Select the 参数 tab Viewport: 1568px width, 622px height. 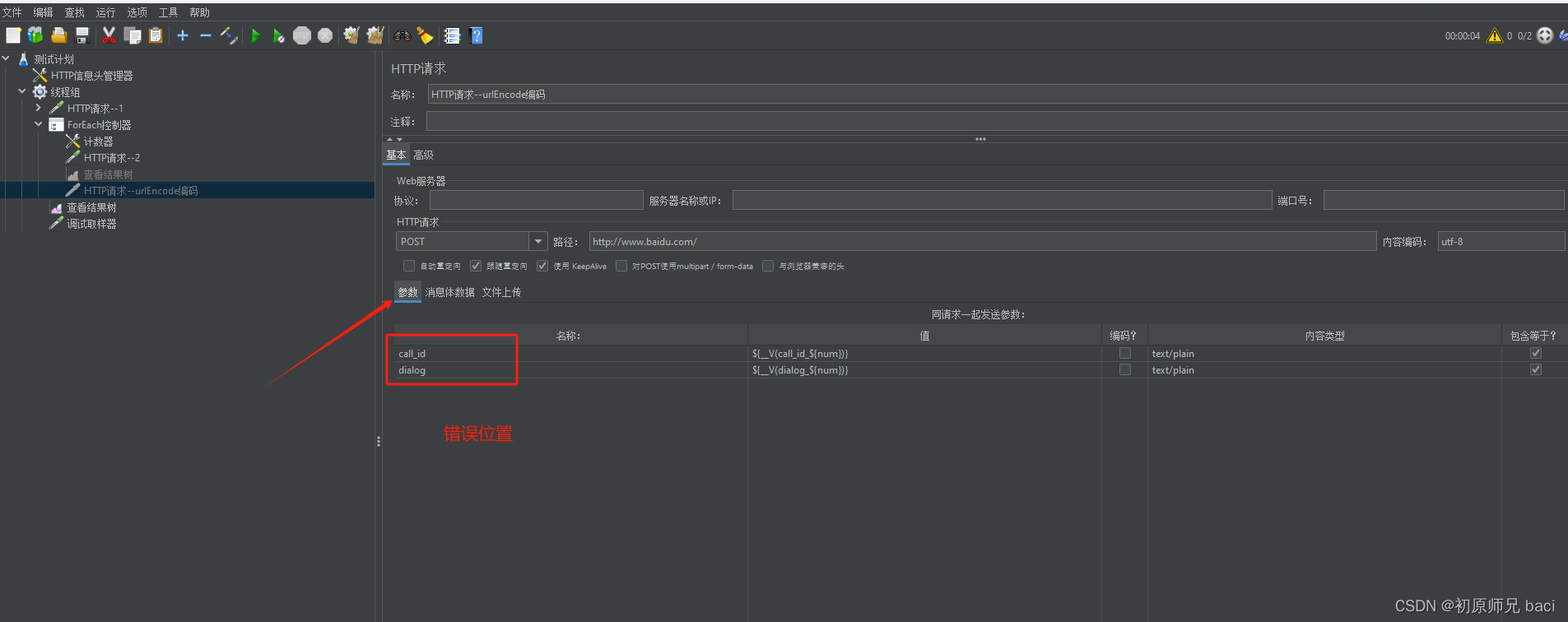pos(407,292)
